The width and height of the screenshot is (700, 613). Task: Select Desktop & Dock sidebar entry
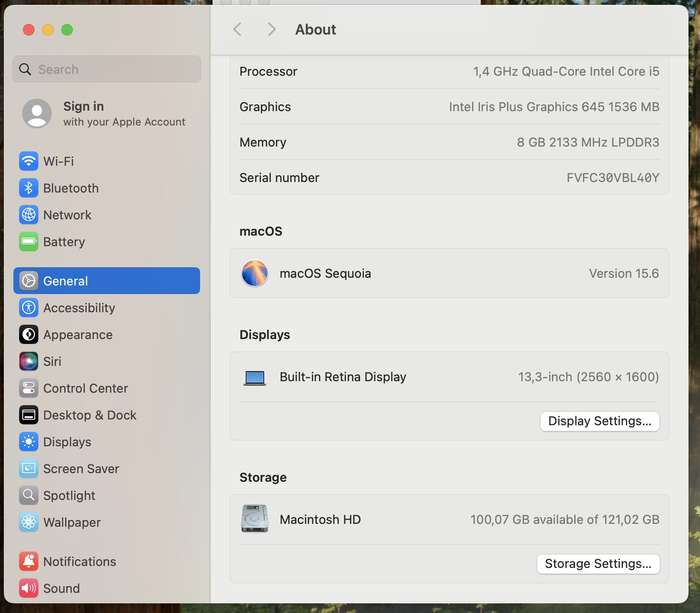click(x=107, y=415)
